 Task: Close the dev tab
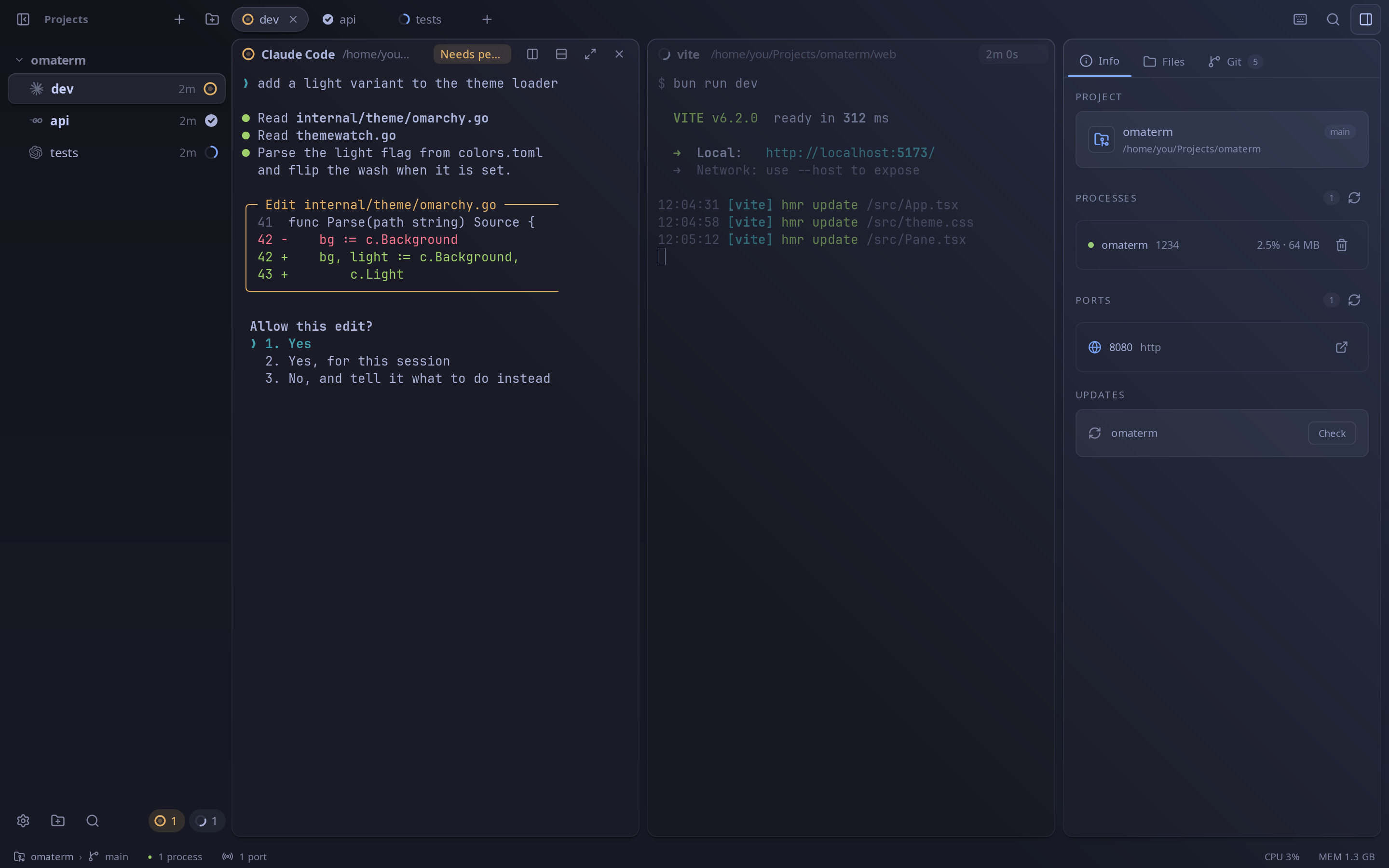[293, 19]
